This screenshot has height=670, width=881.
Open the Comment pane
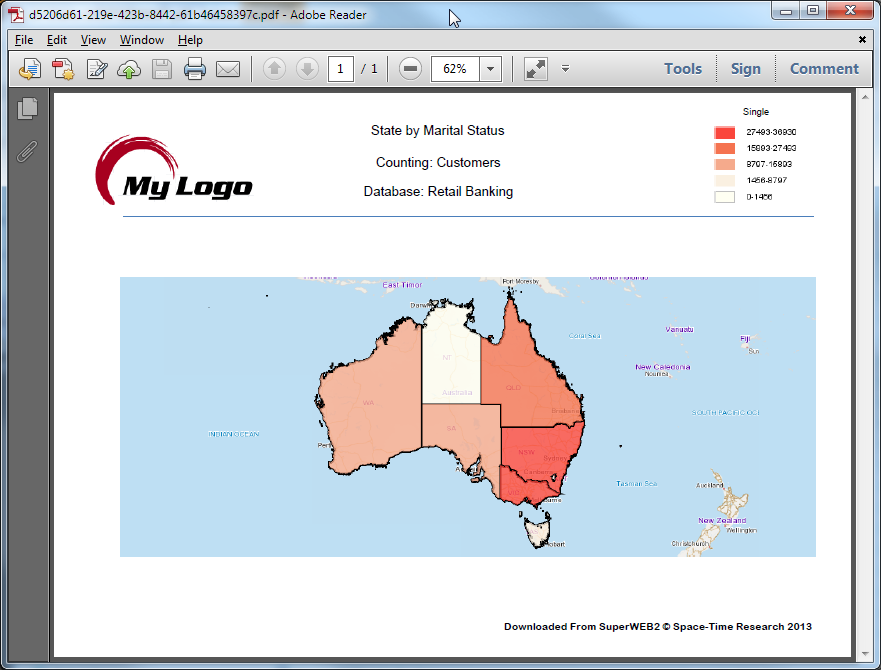[x=824, y=69]
